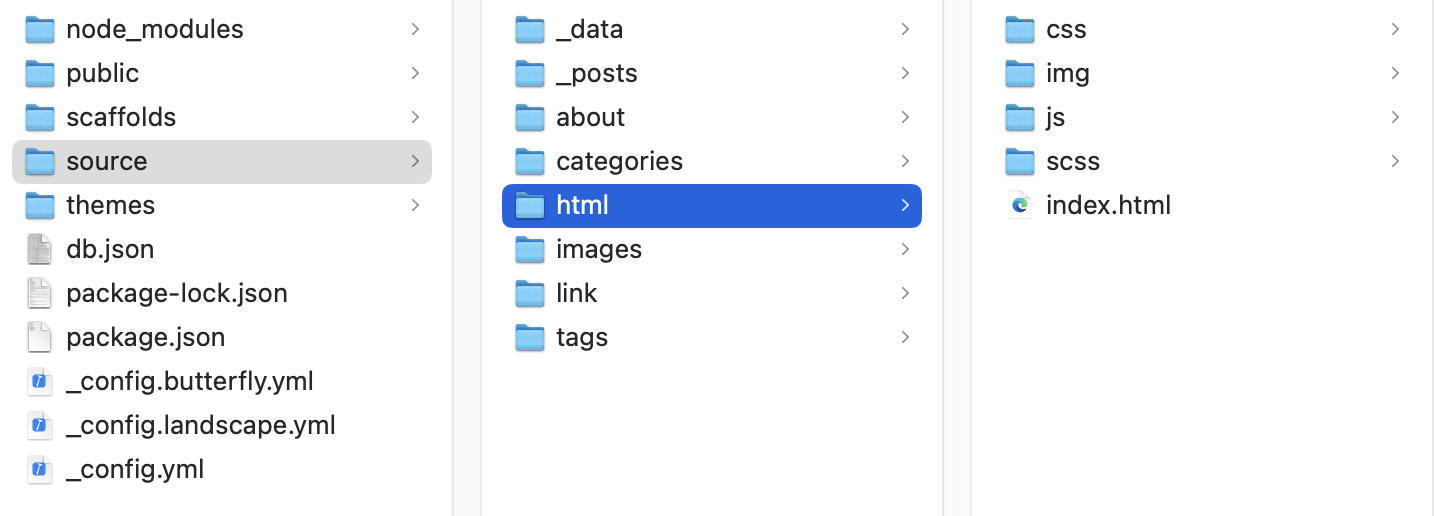Expand the categories folder chevron
Screen dimensions: 1434x516
[x=905, y=161]
